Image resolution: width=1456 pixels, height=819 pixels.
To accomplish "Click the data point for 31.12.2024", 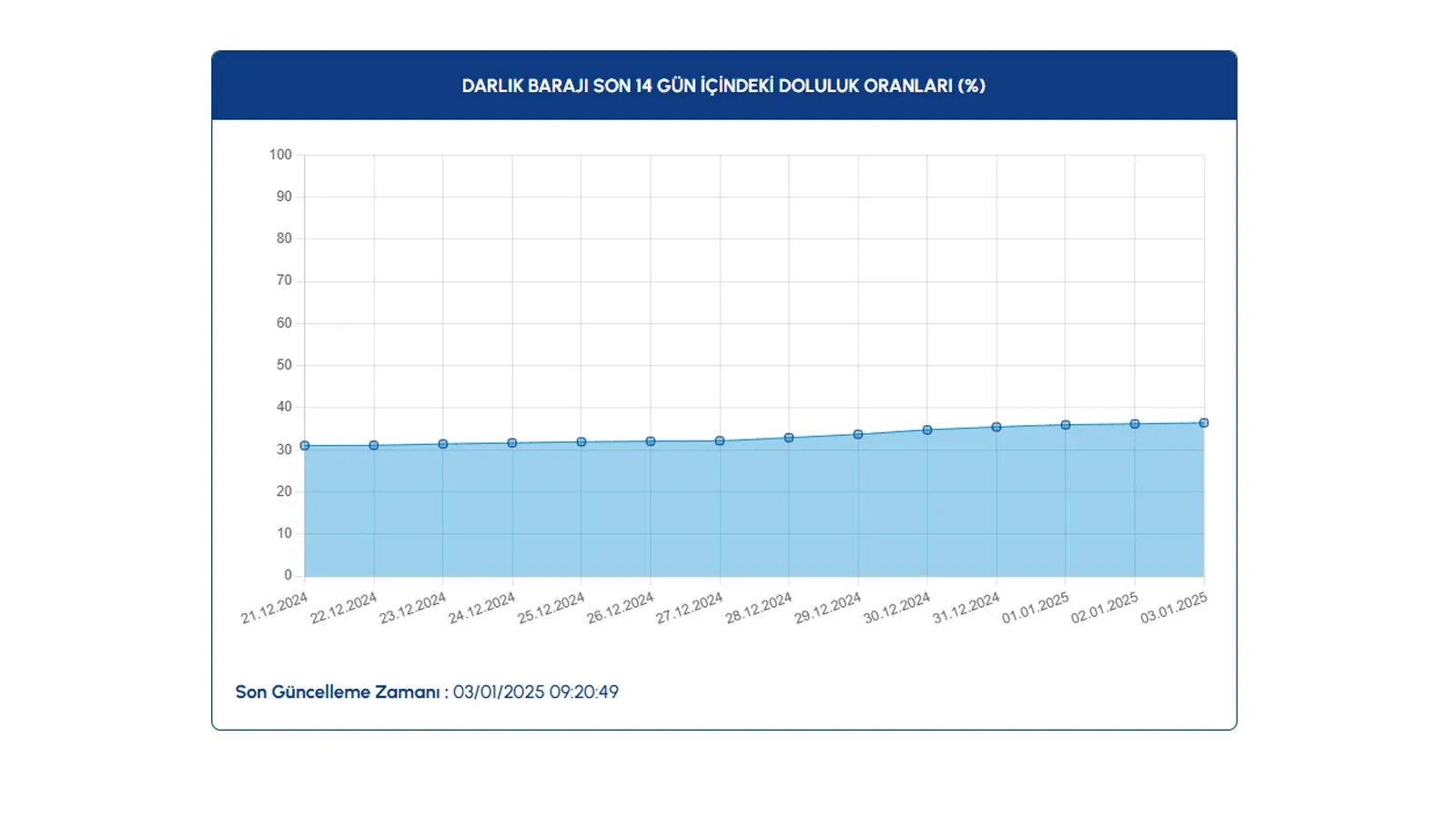I will (996, 427).
